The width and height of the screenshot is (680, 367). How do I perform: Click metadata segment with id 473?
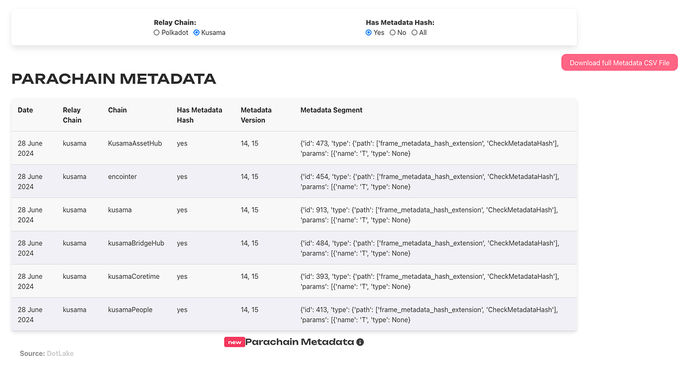click(x=429, y=148)
